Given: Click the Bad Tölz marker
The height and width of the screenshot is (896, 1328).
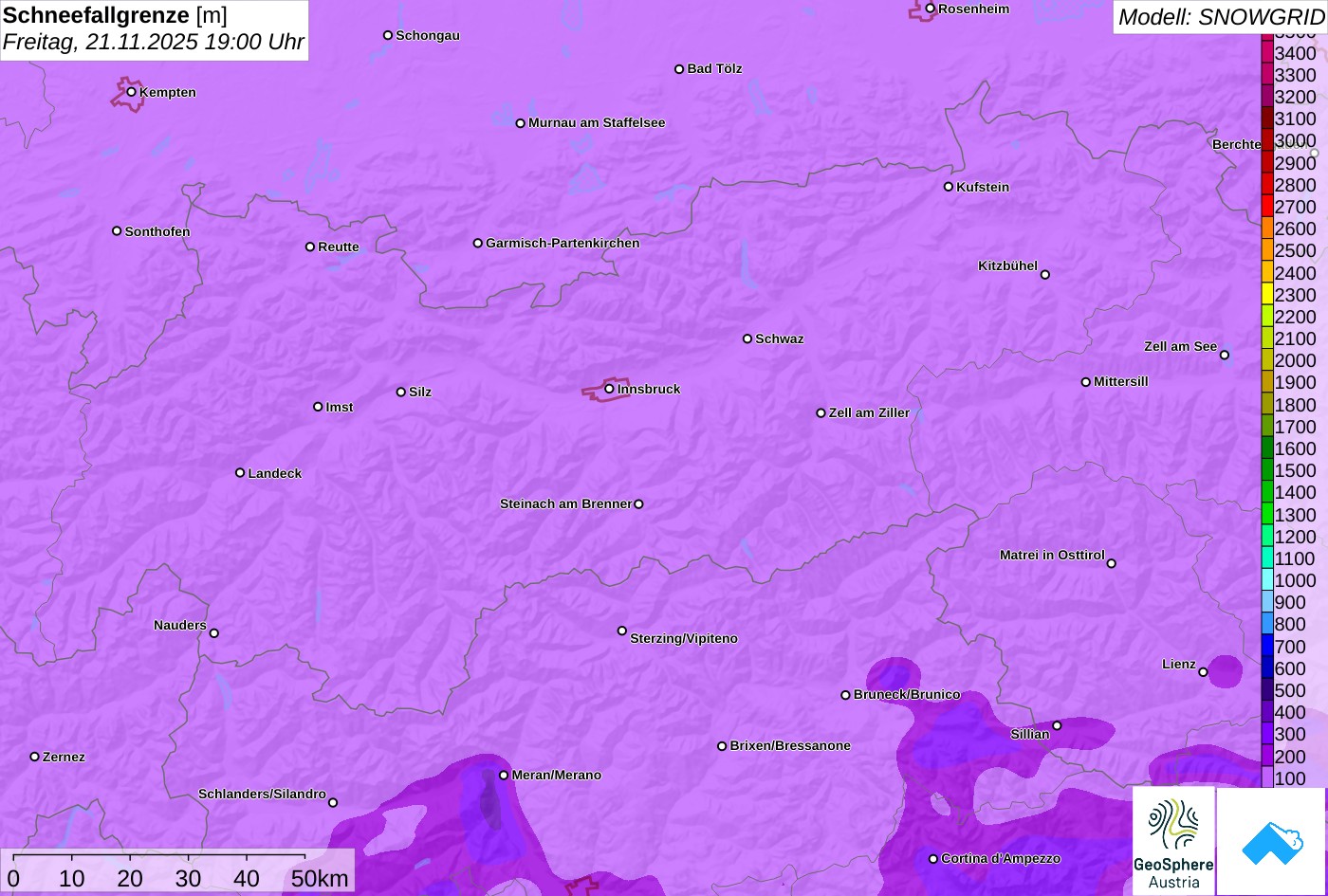Looking at the screenshot, I should coord(679,69).
